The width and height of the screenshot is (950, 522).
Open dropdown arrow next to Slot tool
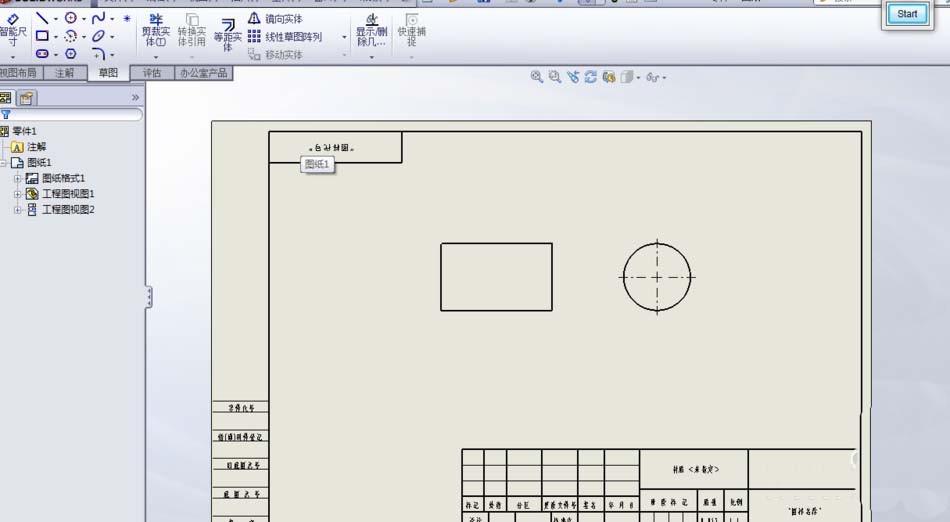[x=55, y=55]
